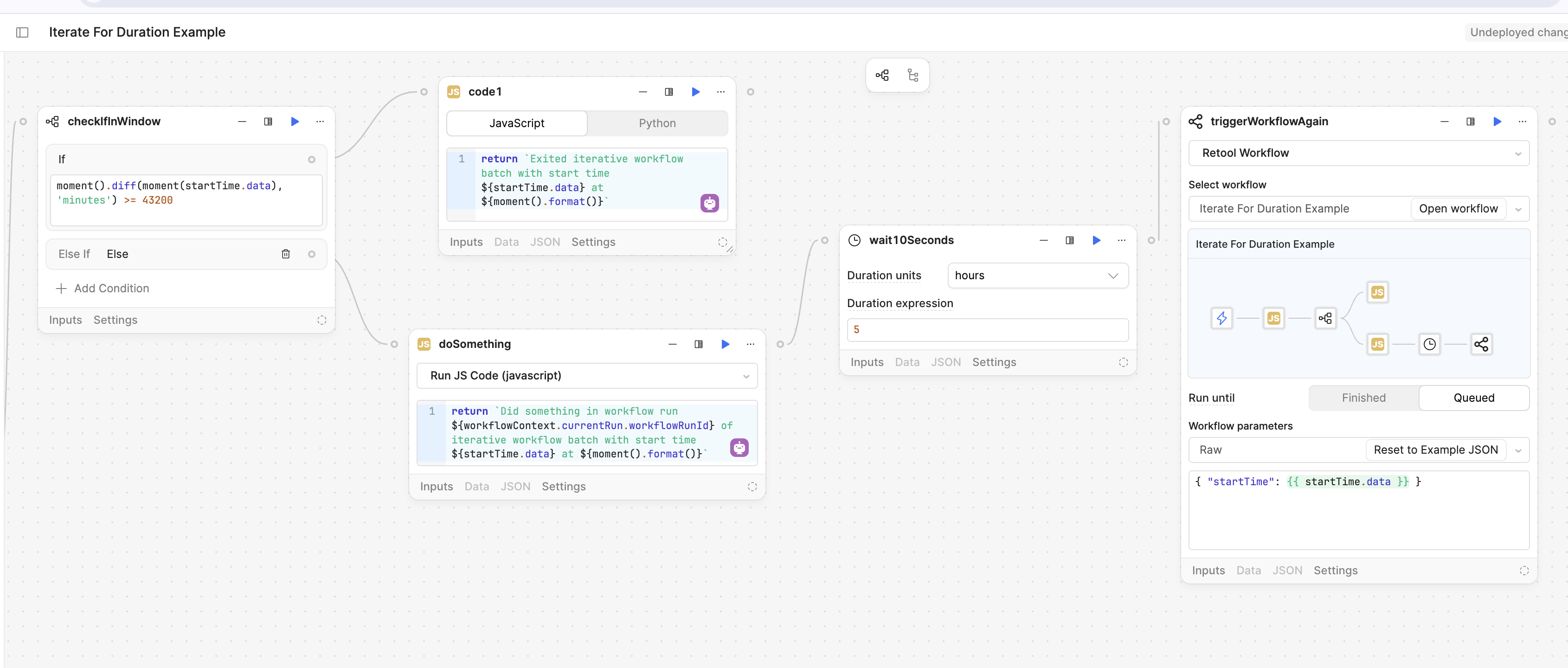Open Duration units hours dropdown
1568x668 pixels.
tap(1037, 275)
